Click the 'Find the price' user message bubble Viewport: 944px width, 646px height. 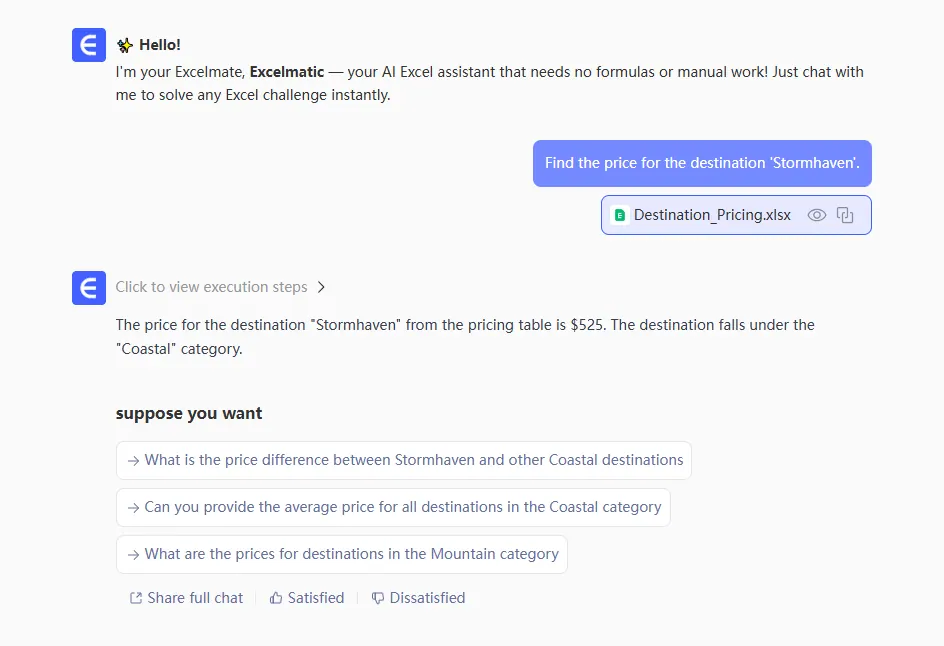(702, 163)
